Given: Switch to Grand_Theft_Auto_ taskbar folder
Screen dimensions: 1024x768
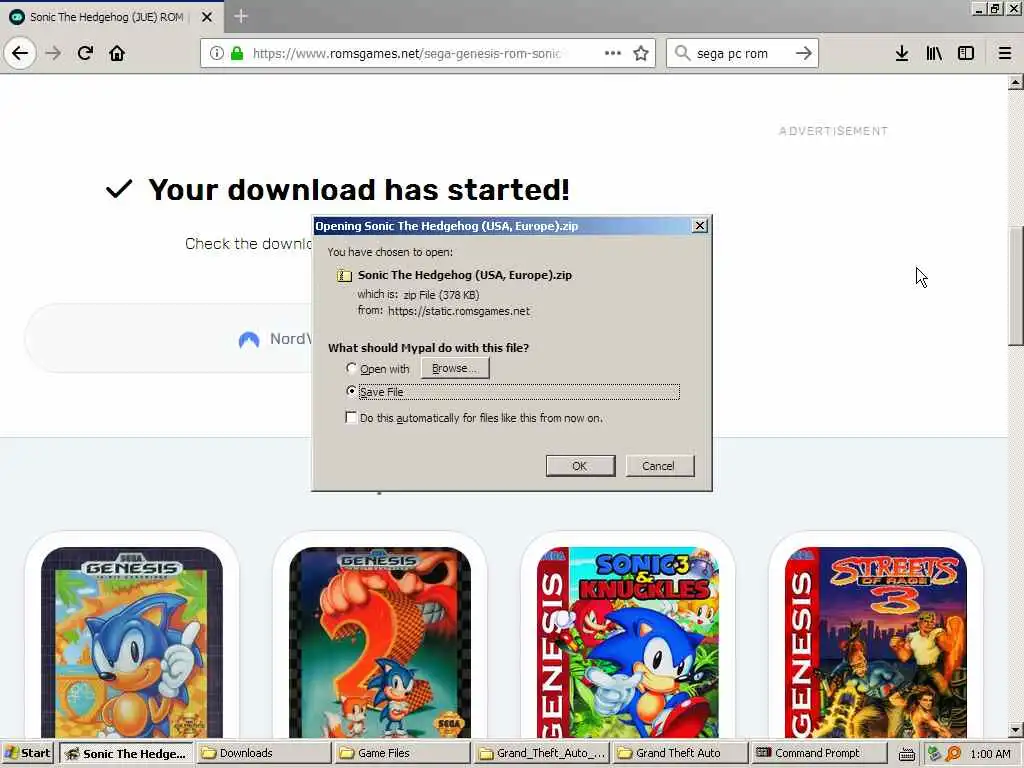Looking at the screenshot, I should tap(541, 753).
